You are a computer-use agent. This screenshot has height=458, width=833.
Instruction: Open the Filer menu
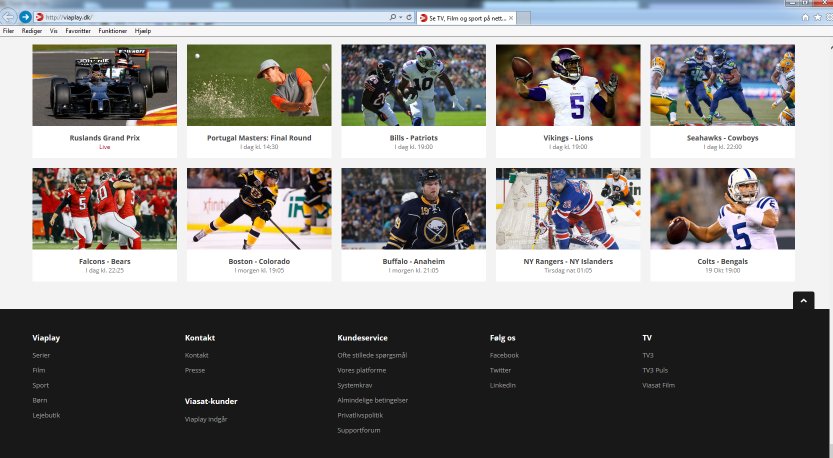tap(9, 31)
